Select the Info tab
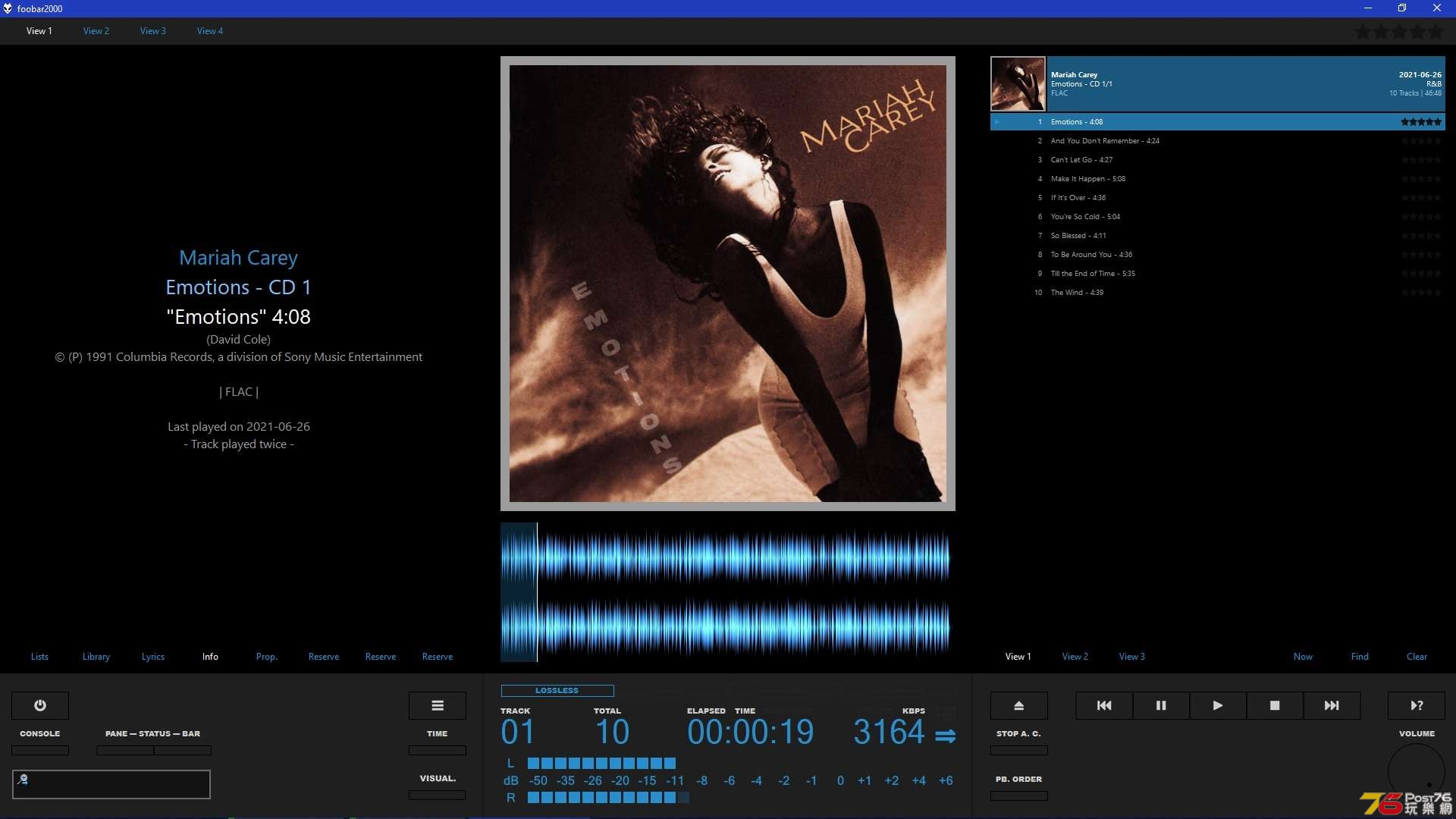The height and width of the screenshot is (819, 1456). (x=210, y=657)
